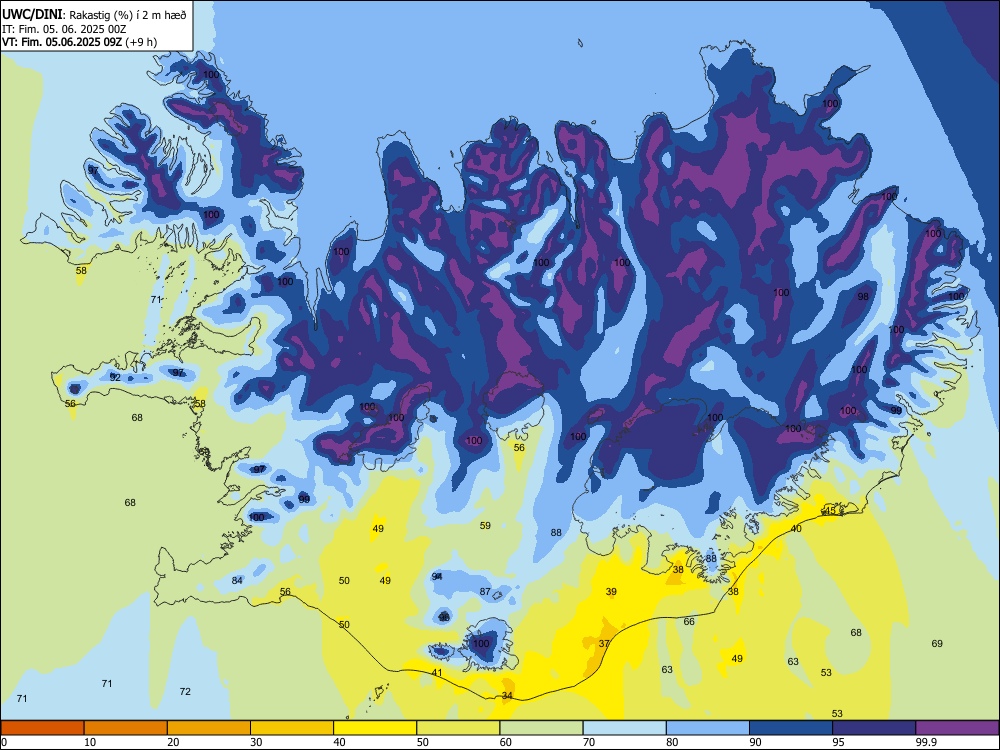Click the indigo 95–99.9 legend swatch
Image resolution: width=1000 pixels, height=750 pixels.
click(874, 728)
